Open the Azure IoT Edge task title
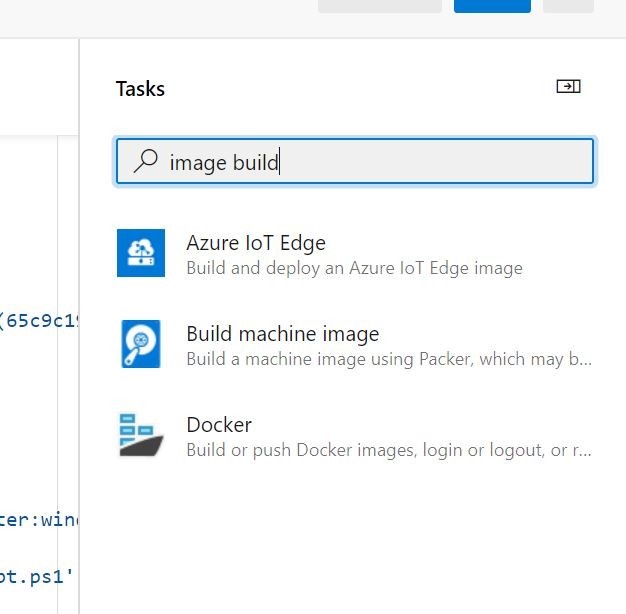The height and width of the screenshot is (614, 626). click(256, 242)
